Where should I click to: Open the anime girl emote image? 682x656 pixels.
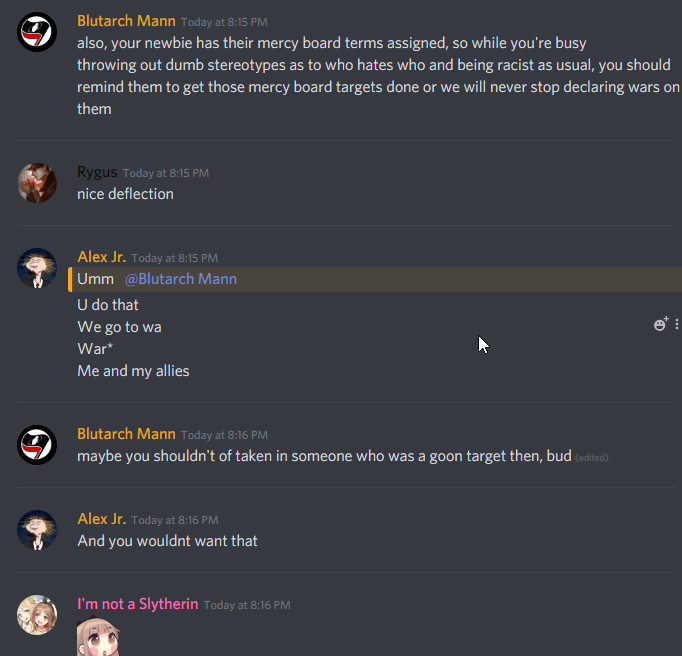[x=99, y=636]
